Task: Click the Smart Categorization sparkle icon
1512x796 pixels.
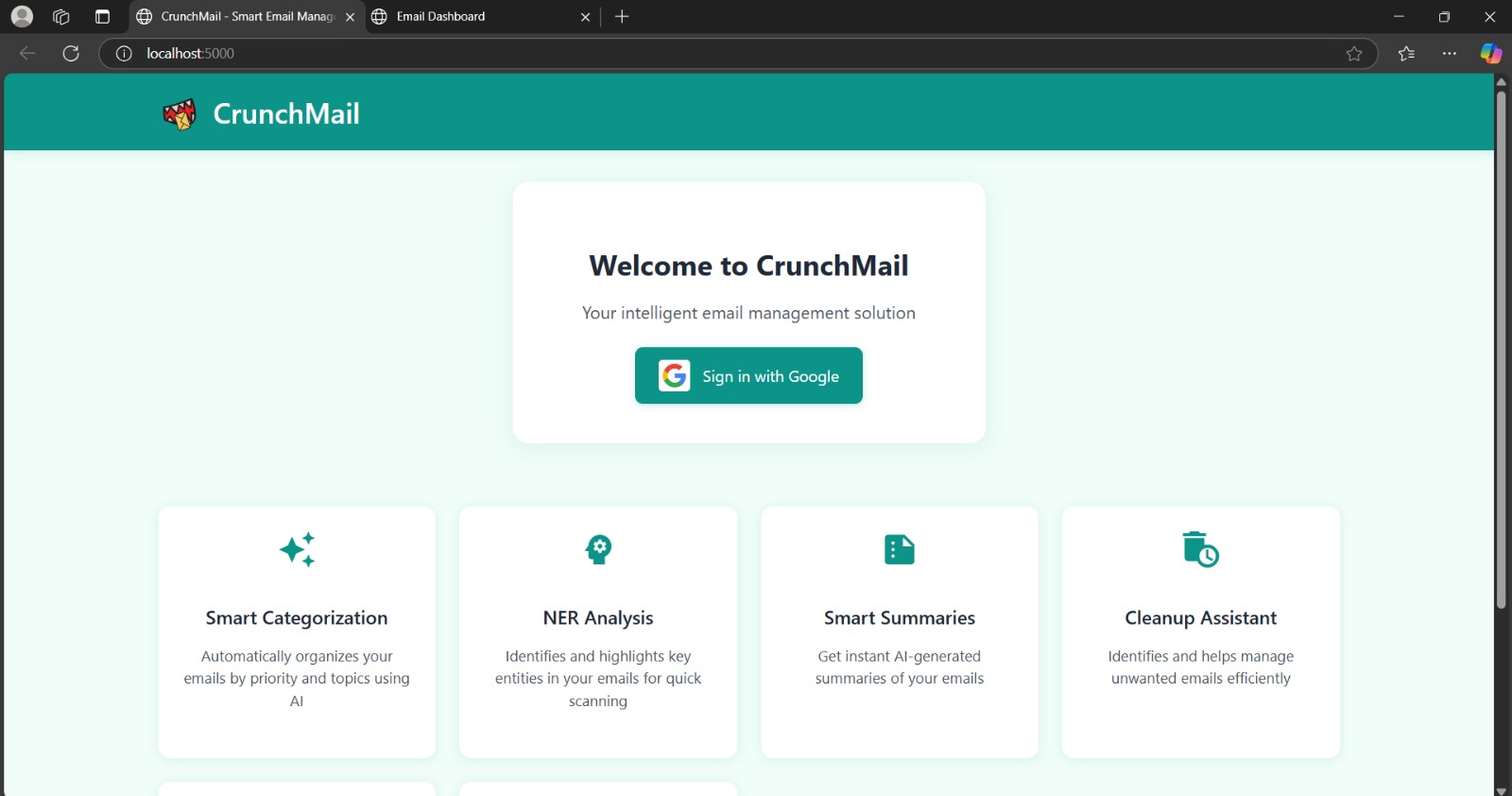Action: 297,549
